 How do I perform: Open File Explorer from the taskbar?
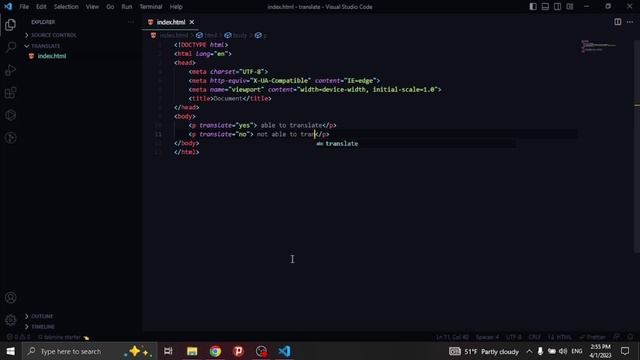pos(192,351)
